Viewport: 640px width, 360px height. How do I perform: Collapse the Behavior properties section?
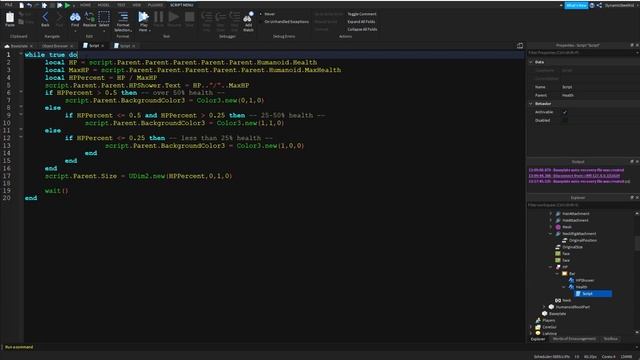(531, 104)
